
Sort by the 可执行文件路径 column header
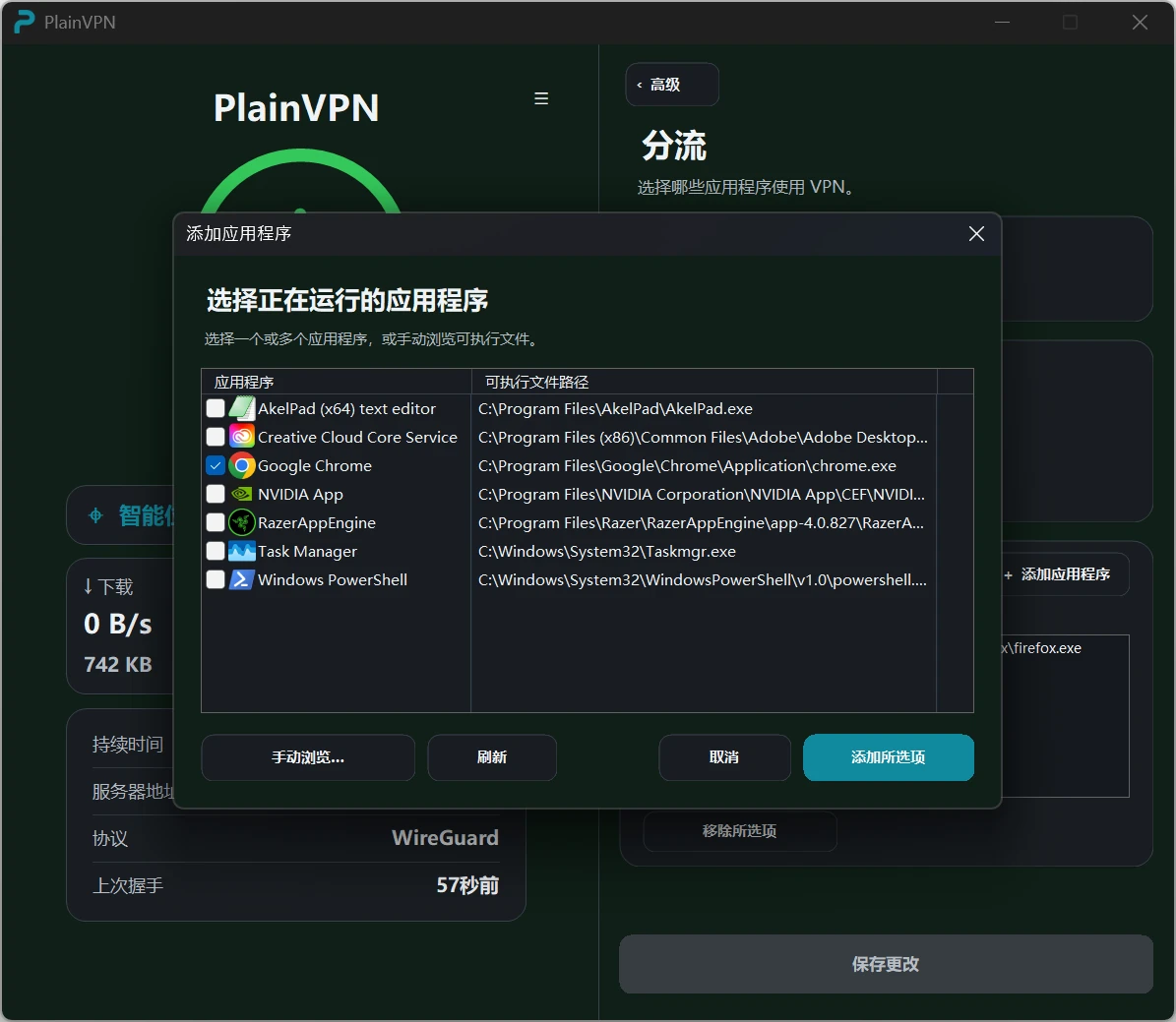[705, 382]
